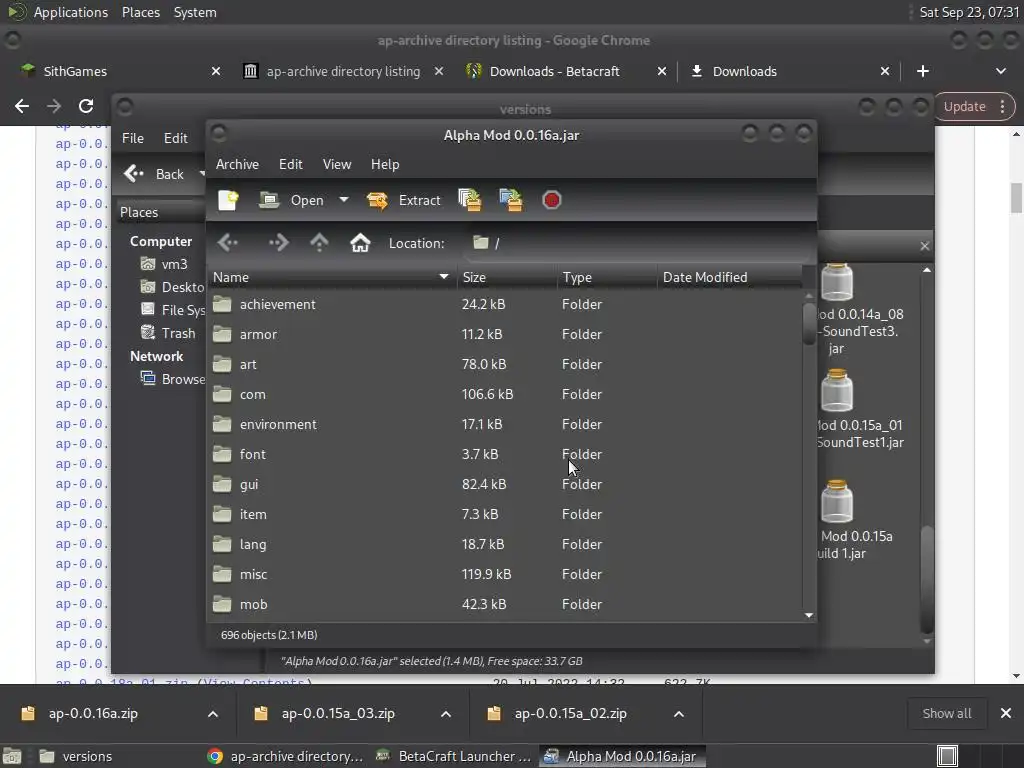Click Back button in versions window

(155, 174)
